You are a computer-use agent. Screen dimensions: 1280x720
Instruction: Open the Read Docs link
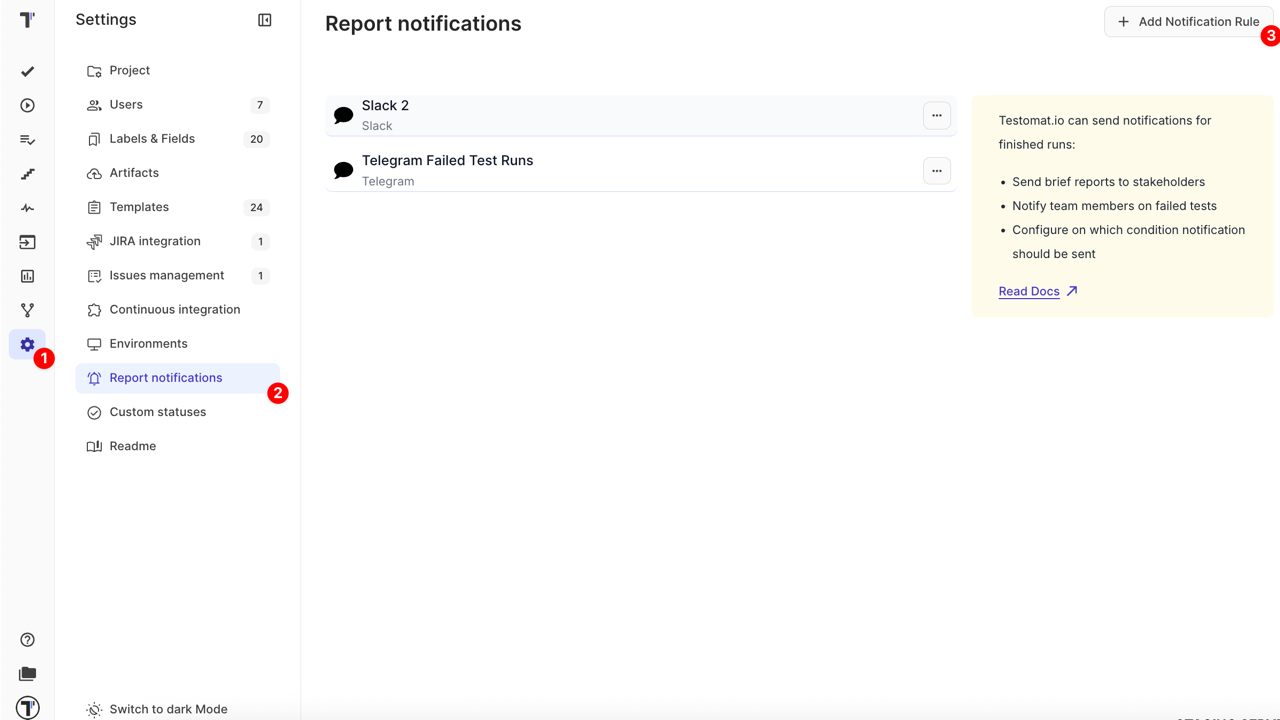pos(1029,291)
